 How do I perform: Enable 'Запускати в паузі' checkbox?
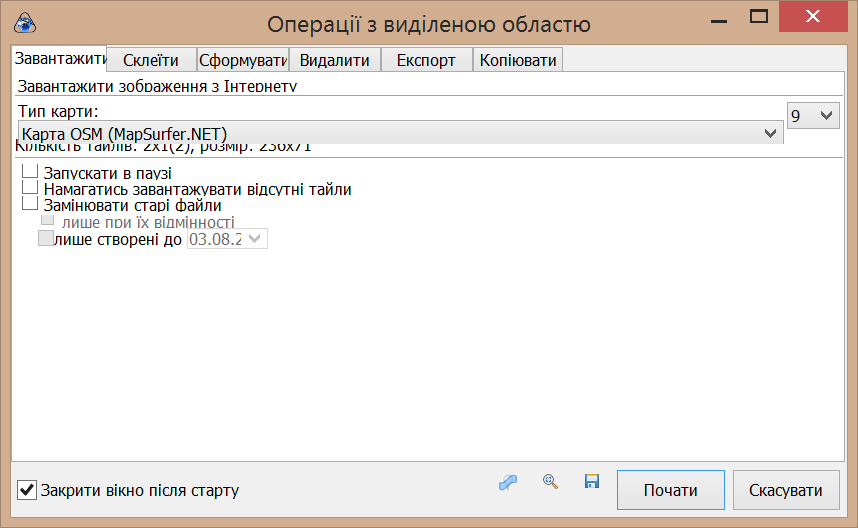tap(30, 173)
